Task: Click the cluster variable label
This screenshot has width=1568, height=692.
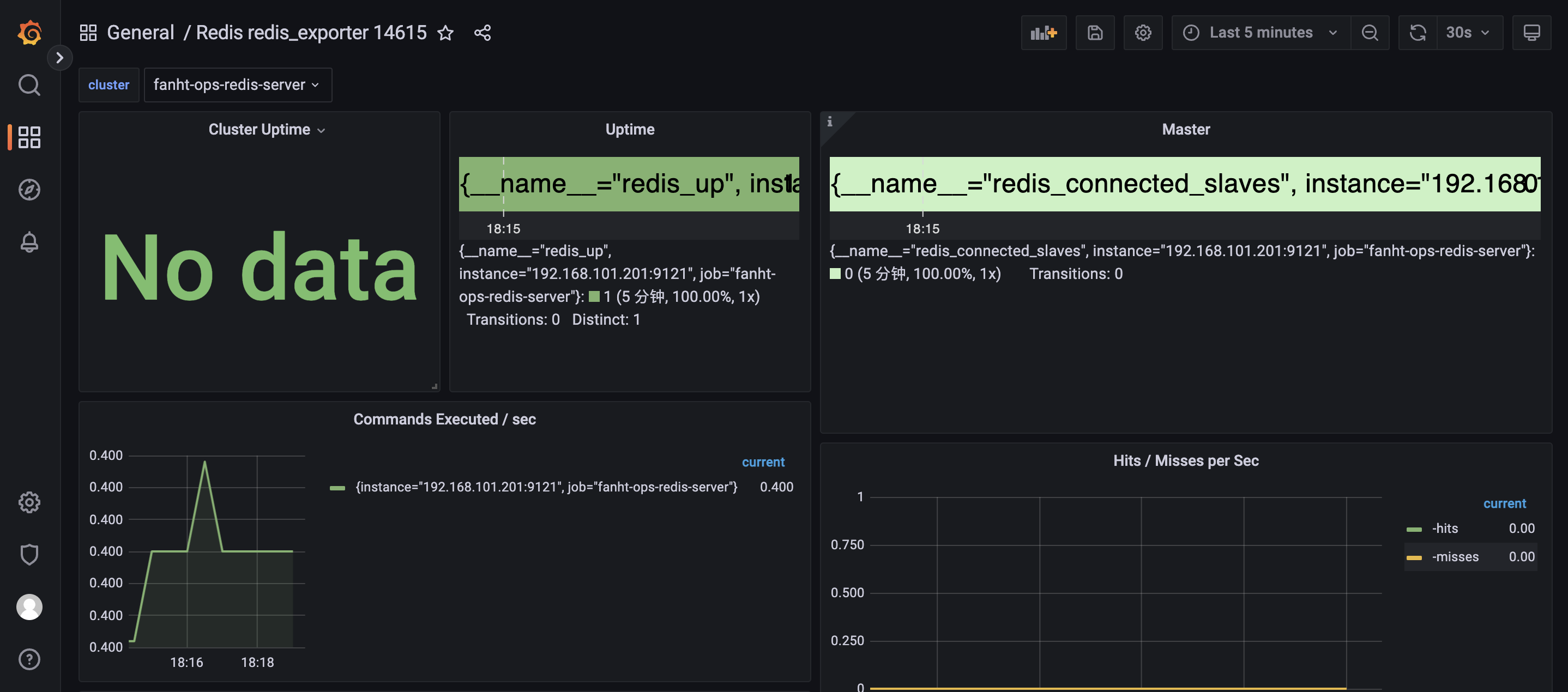Action: (x=109, y=85)
